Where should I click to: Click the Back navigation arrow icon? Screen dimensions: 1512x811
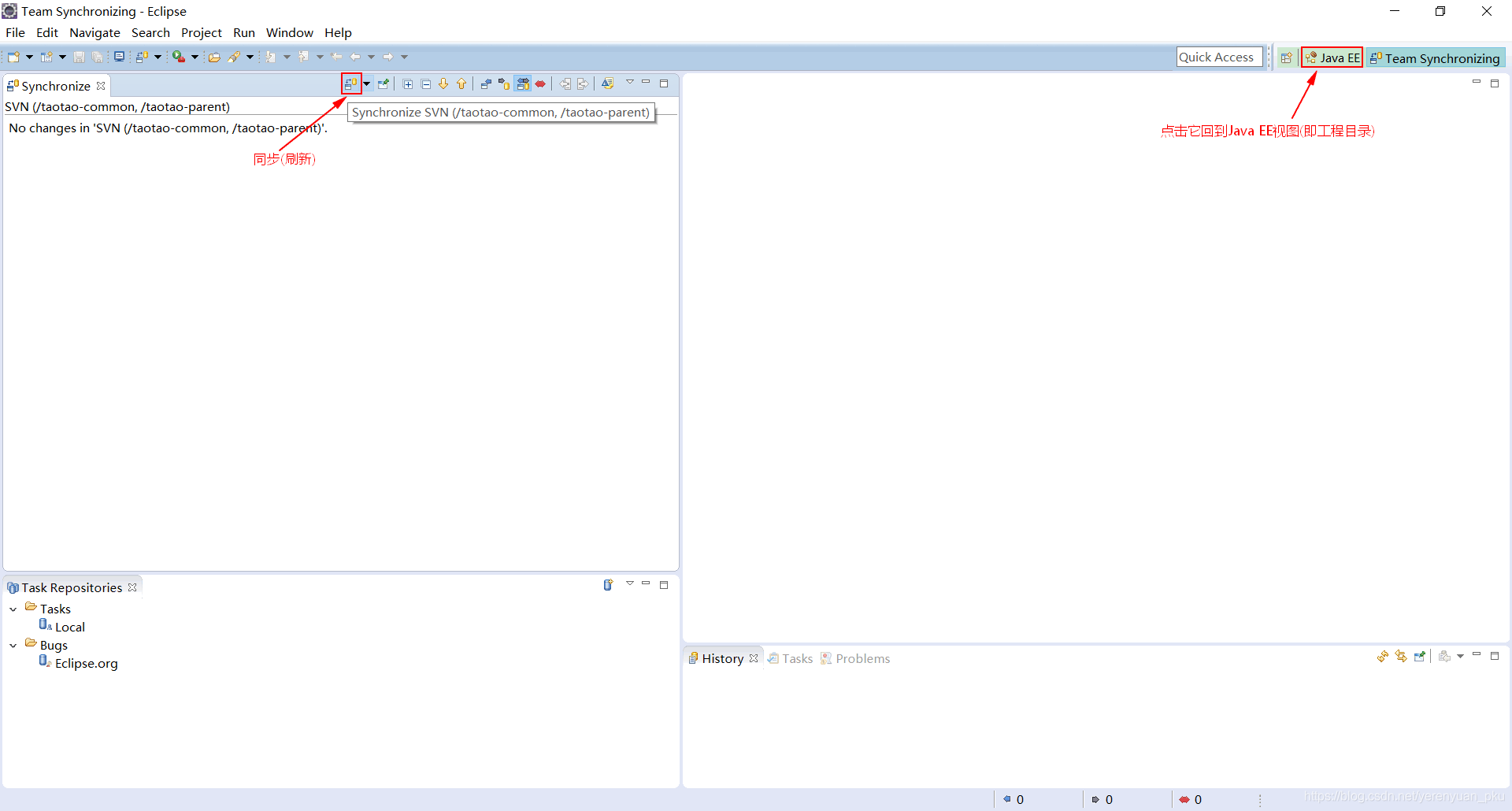coord(355,57)
